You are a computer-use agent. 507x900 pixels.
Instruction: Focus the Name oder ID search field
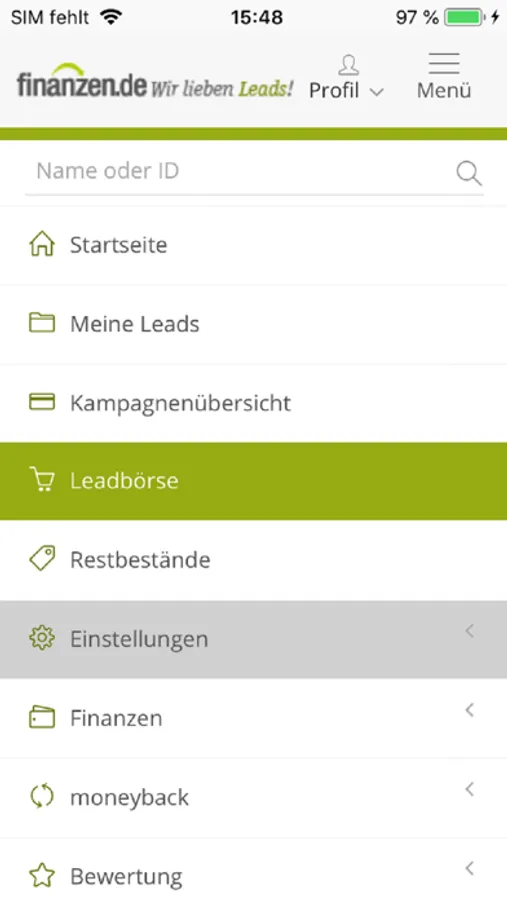pos(241,171)
